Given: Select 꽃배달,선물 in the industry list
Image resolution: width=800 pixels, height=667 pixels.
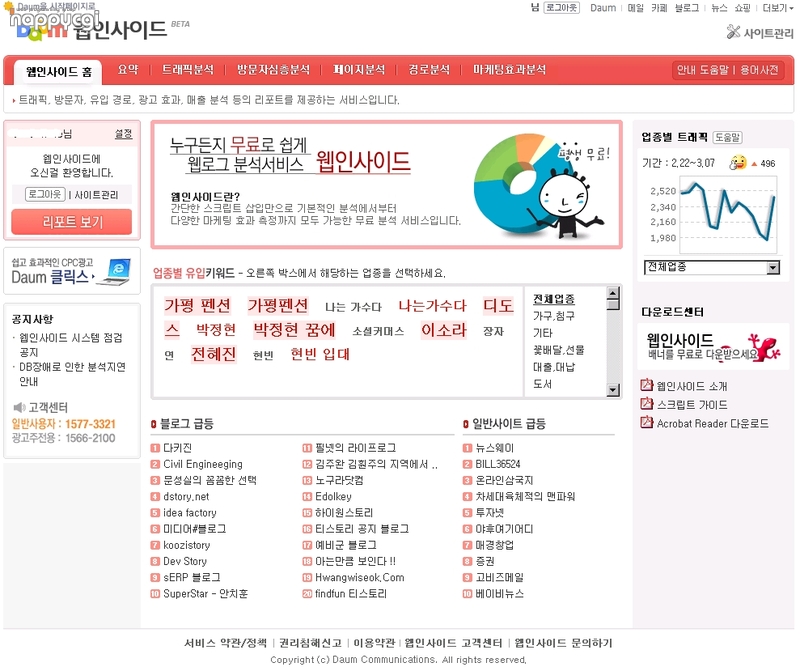Looking at the screenshot, I should [x=559, y=350].
